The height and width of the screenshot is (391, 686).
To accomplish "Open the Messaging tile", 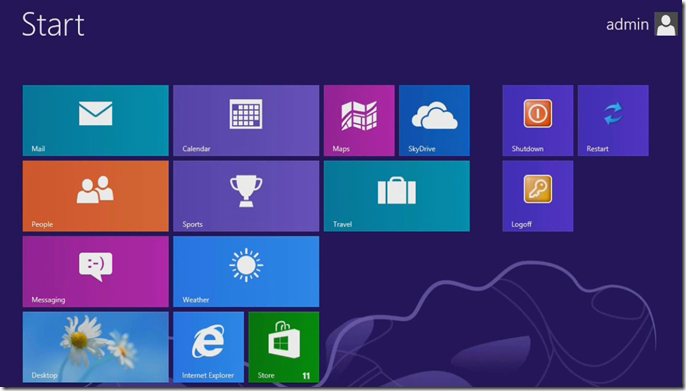I will click(x=95, y=272).
